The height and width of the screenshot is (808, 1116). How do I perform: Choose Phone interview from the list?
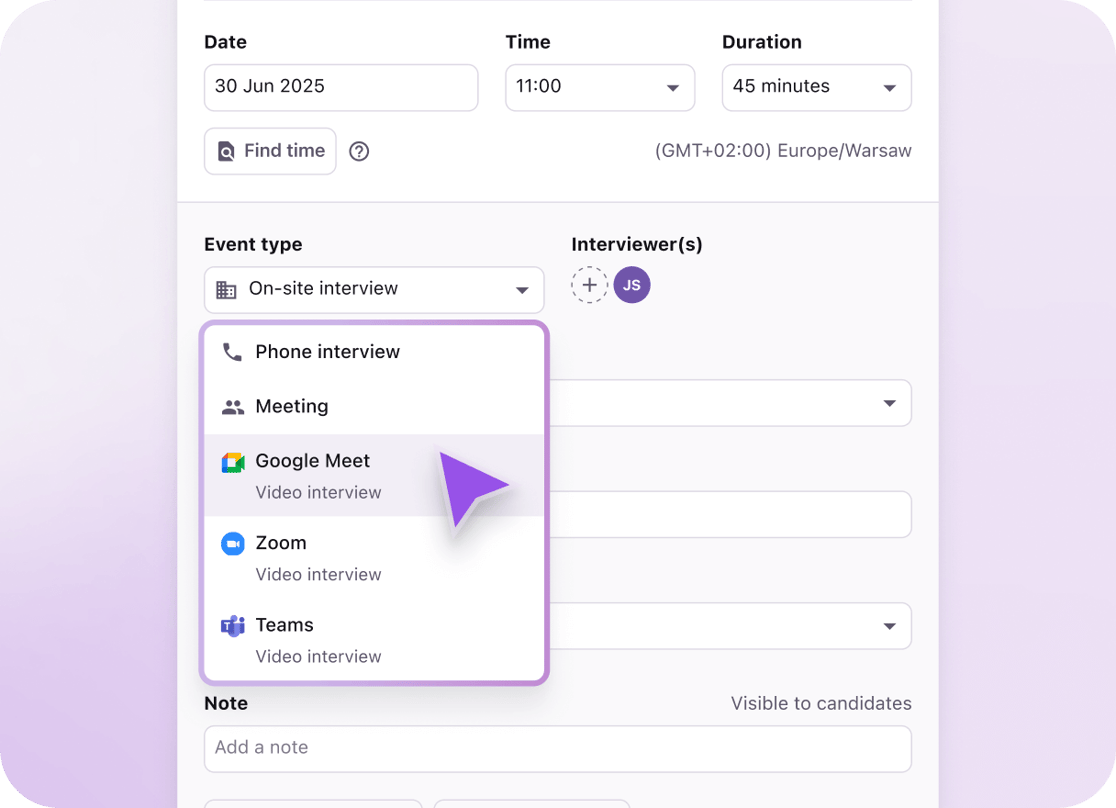click(327, 351)
